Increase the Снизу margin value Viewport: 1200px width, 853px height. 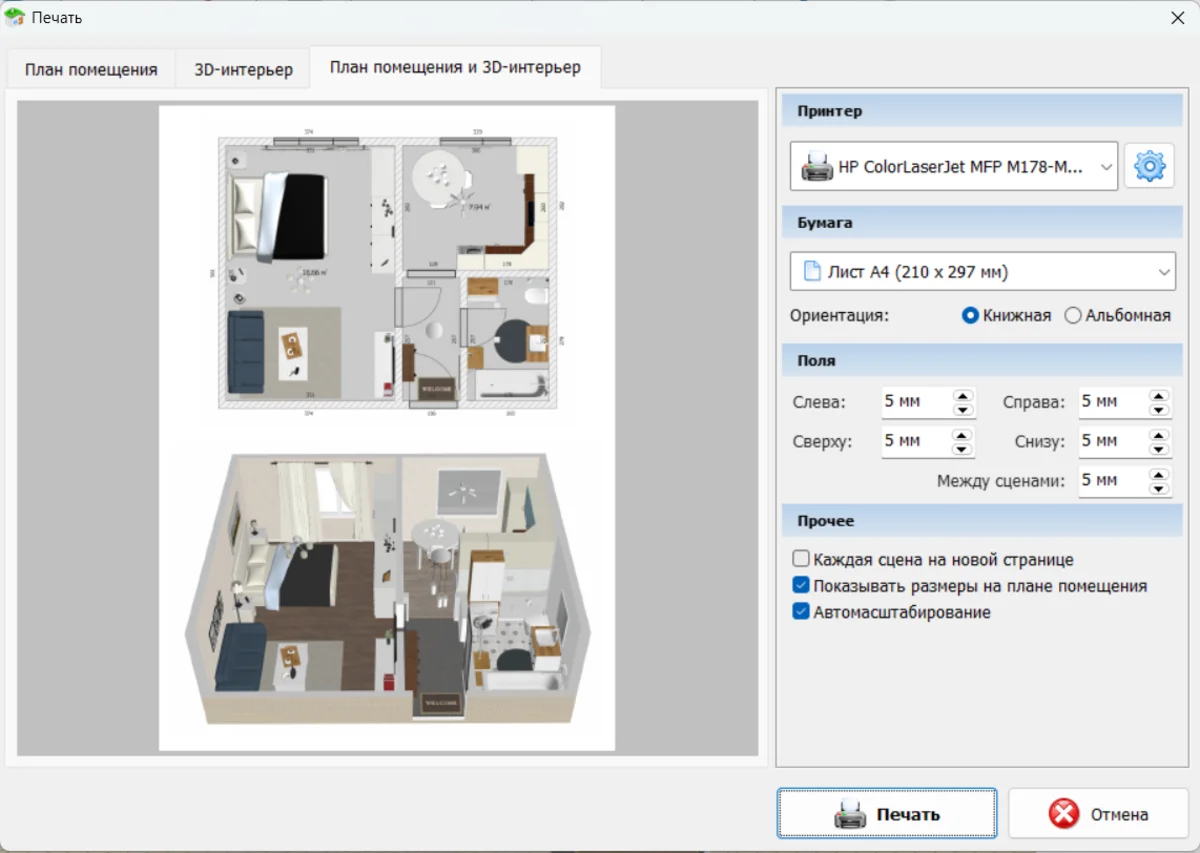(x=1159, y=435)
